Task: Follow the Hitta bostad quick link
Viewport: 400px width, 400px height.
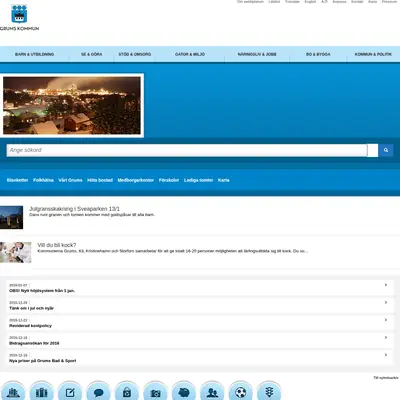Action: coord(100,180)
